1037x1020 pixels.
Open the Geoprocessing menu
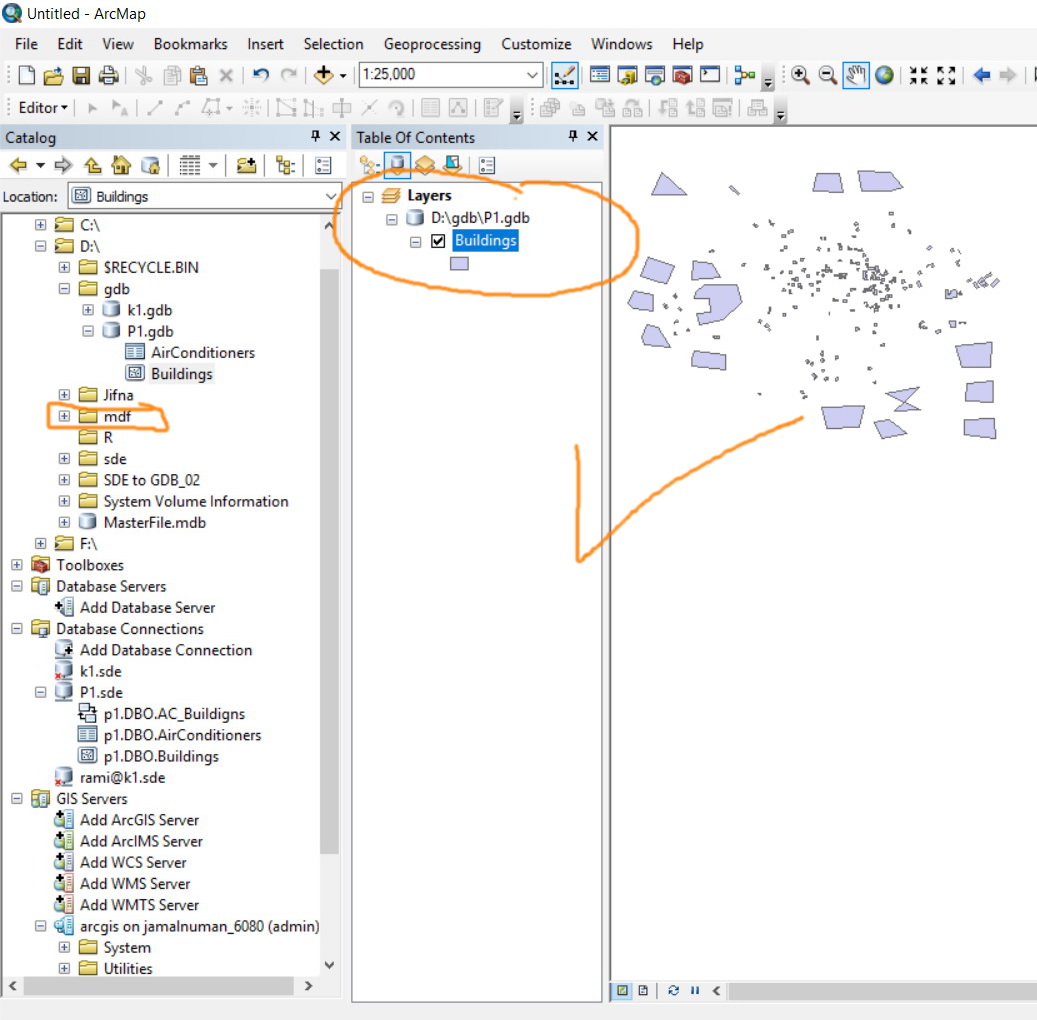[x=432, y=44]
